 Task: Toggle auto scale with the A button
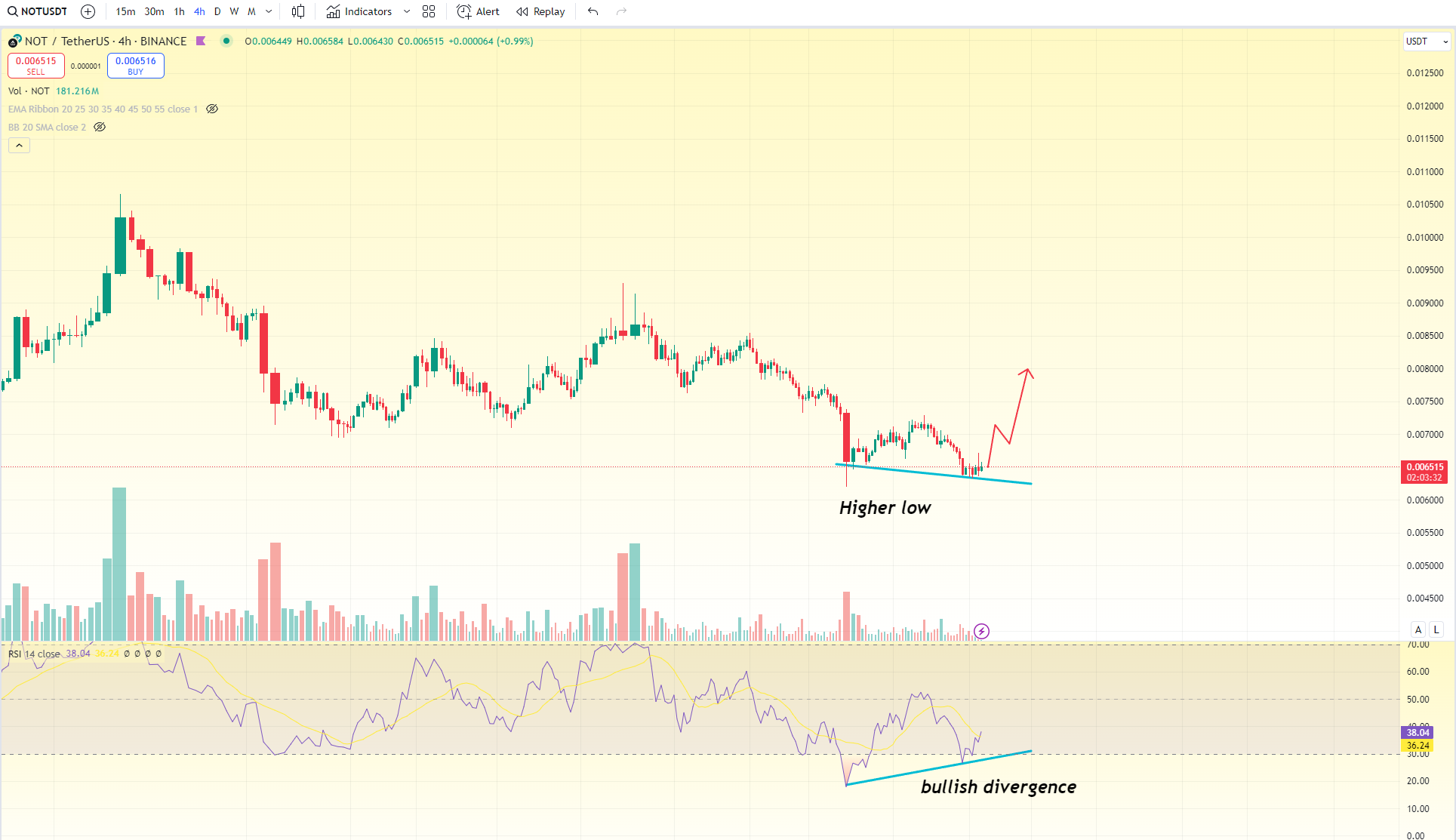coord(1418,629)
